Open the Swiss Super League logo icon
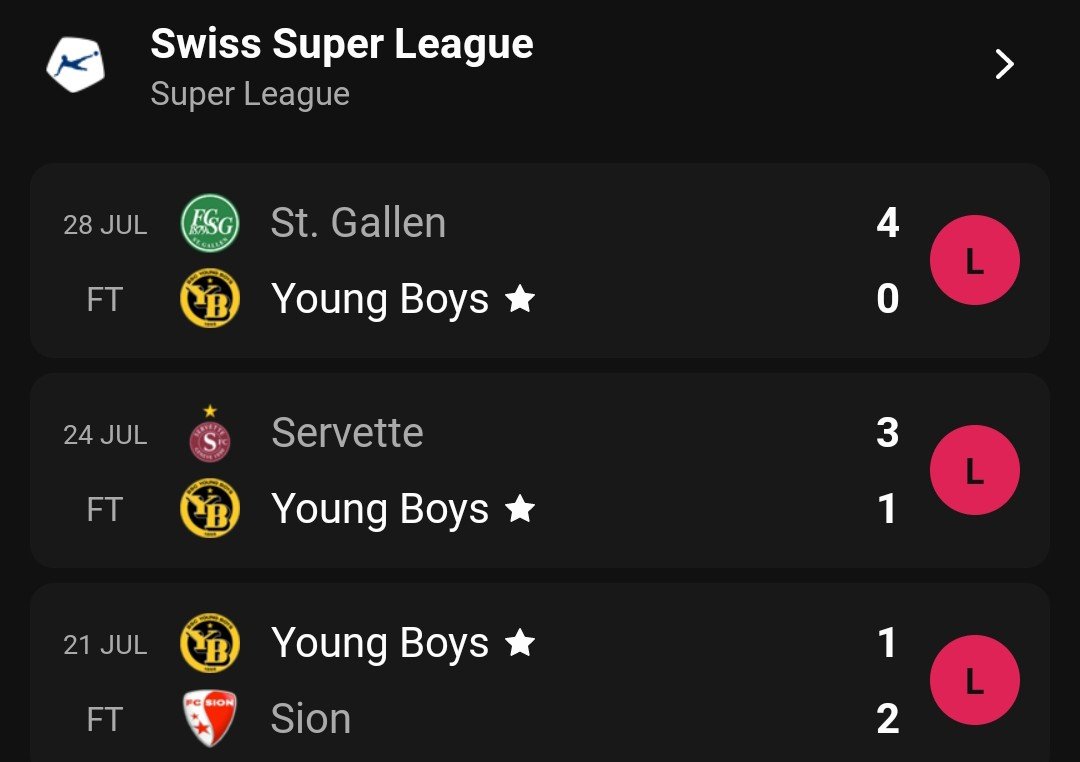Viewport: 1080px width, 762px height. [x=76, y=65]
